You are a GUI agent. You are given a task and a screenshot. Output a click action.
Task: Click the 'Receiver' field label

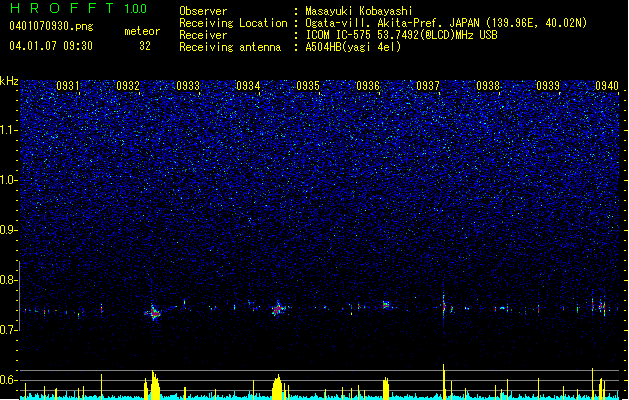coord(203,35)
